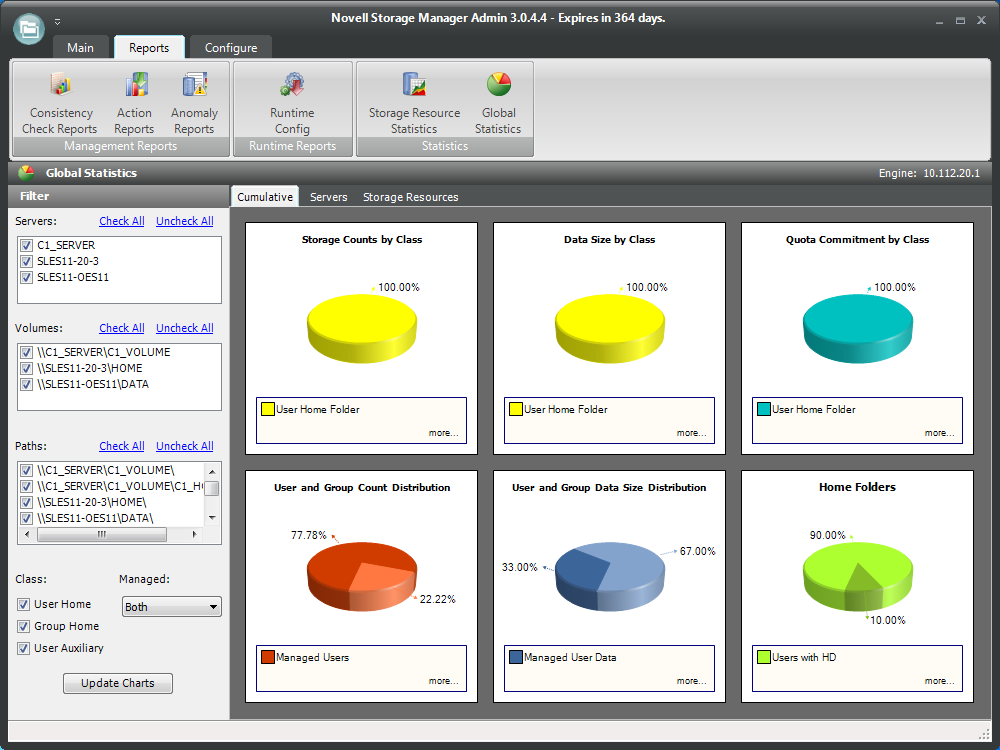This screenshot has width=1000, height=750.
Task: Click the Storage Counts by Class pie chart
Action: tap(362, 328)
